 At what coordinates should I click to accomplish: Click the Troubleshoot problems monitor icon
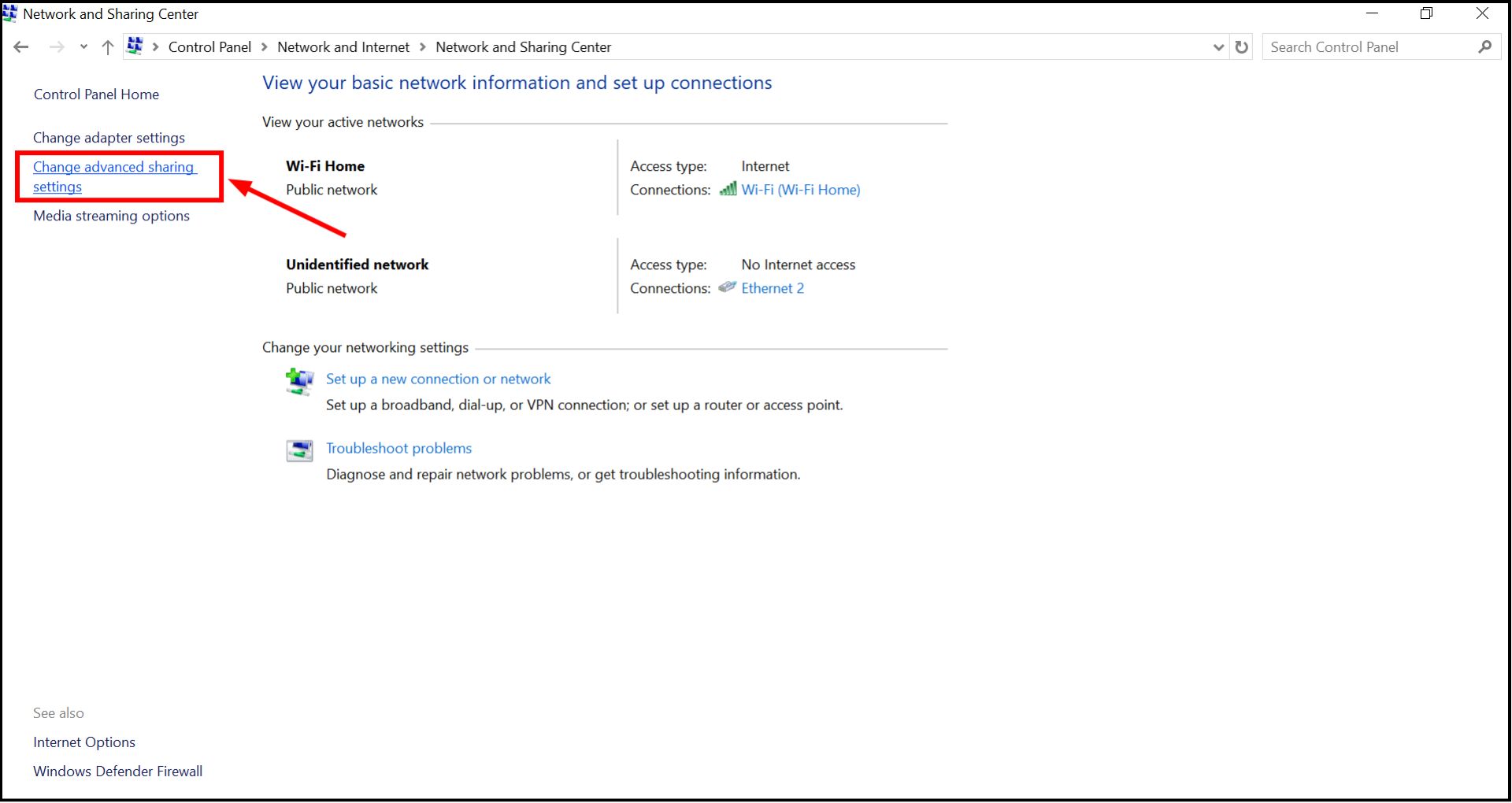pyautogui.click(x=298, y=450)
